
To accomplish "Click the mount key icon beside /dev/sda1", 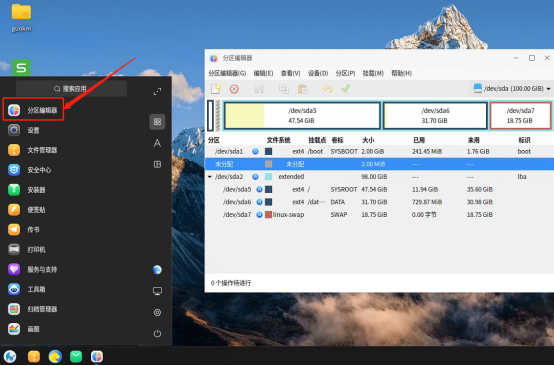I will (x=255, y=152).
